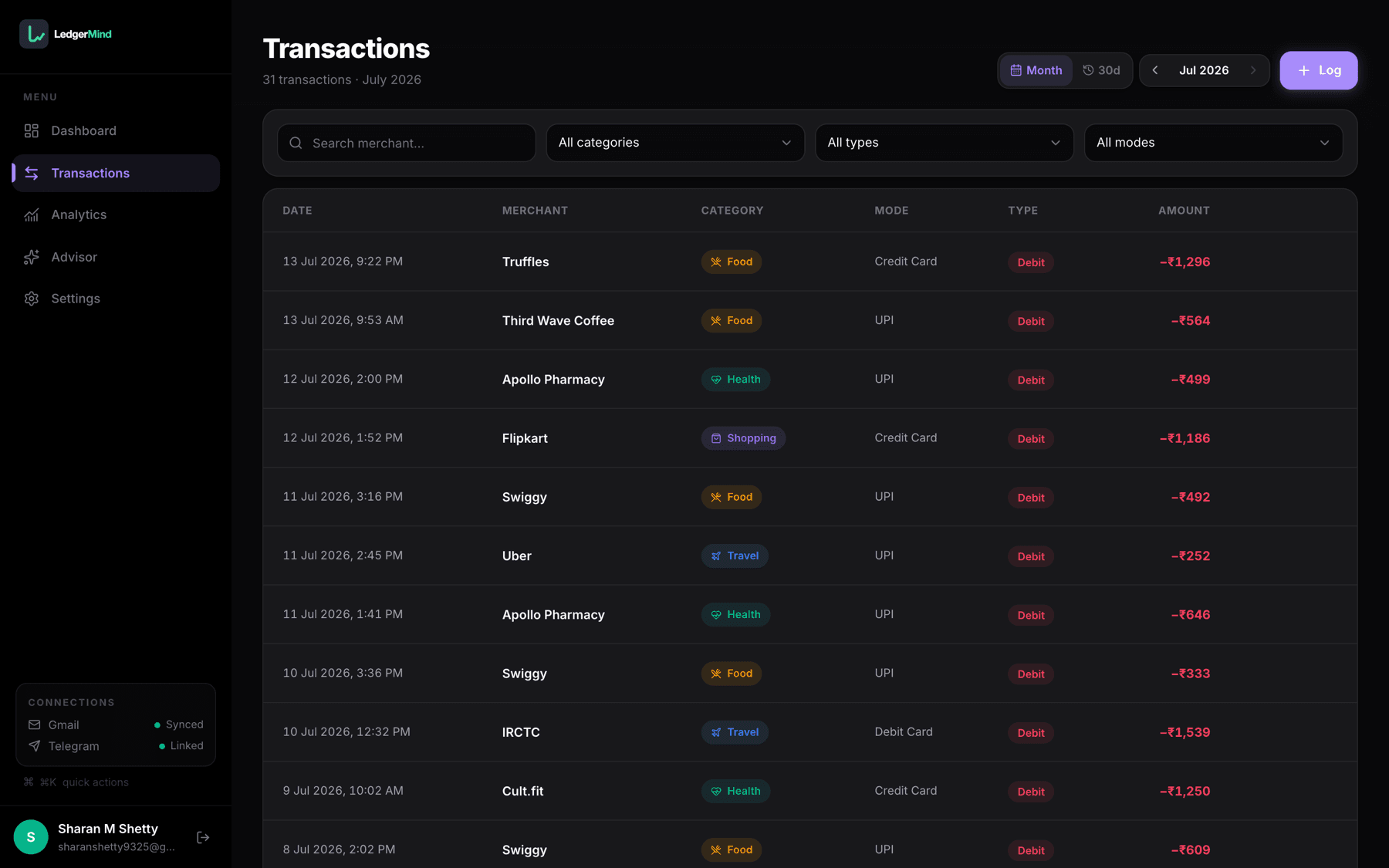
Task: Click the Mode column header
Action: pyautogui.click(x=891, y=211)
